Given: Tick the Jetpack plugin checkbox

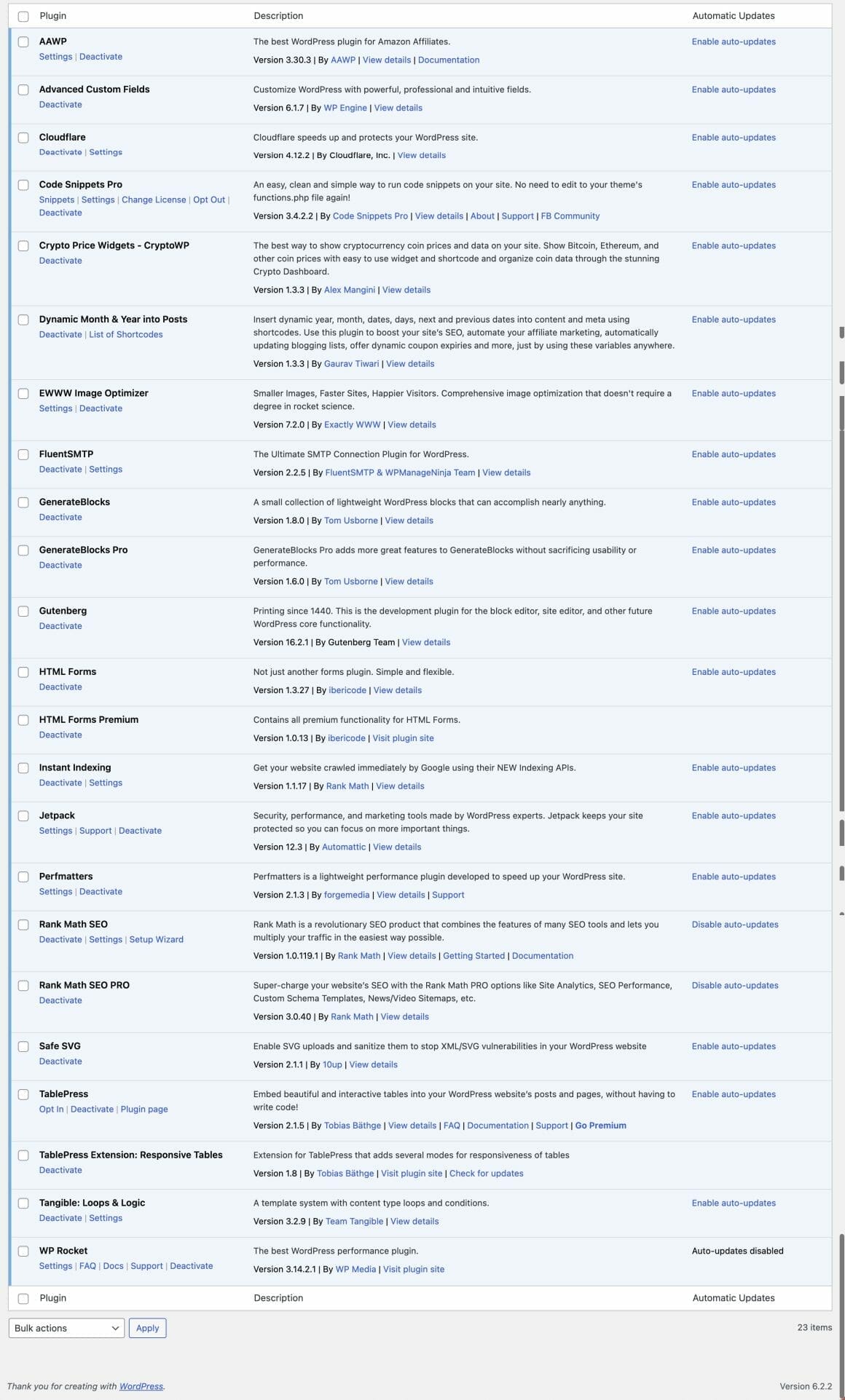Looking at the screenshot, I should [x=23, y=815].
